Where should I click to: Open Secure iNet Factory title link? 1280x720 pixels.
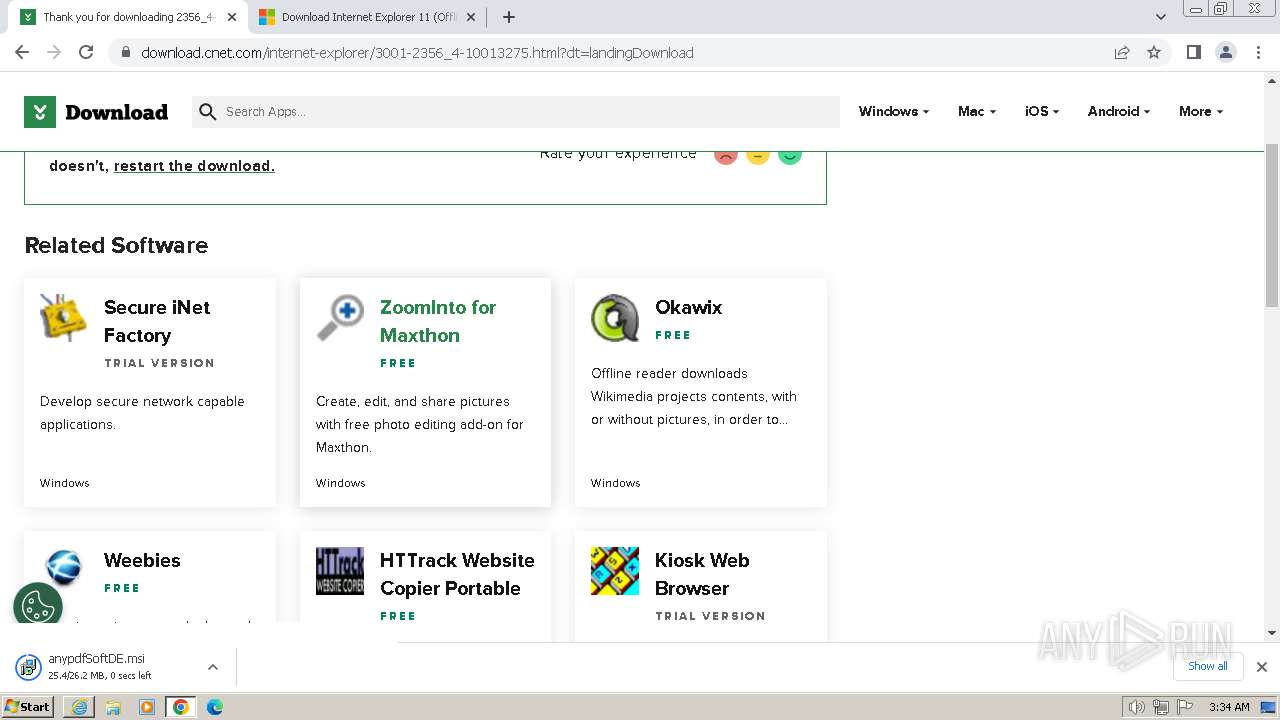(157, 321)
